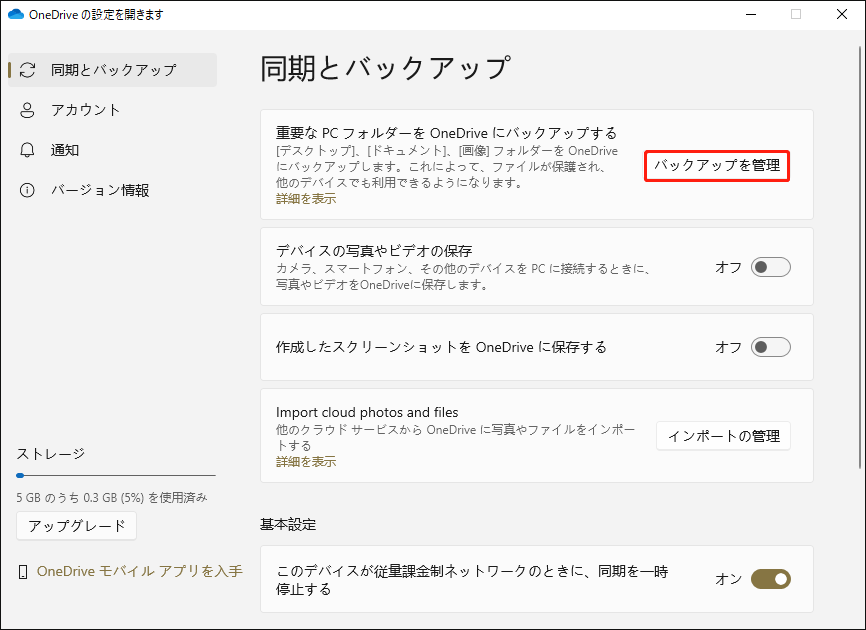Open 詳細を表示 link under PC folder backup
The image size is (866, 630).
[x=306, y=199]
